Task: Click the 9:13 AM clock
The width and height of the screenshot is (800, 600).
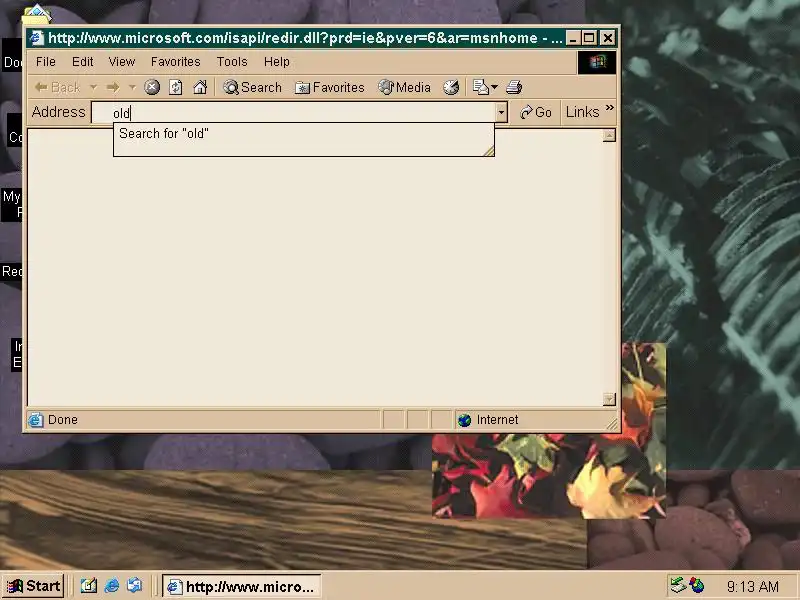Action: coord(753,586)
